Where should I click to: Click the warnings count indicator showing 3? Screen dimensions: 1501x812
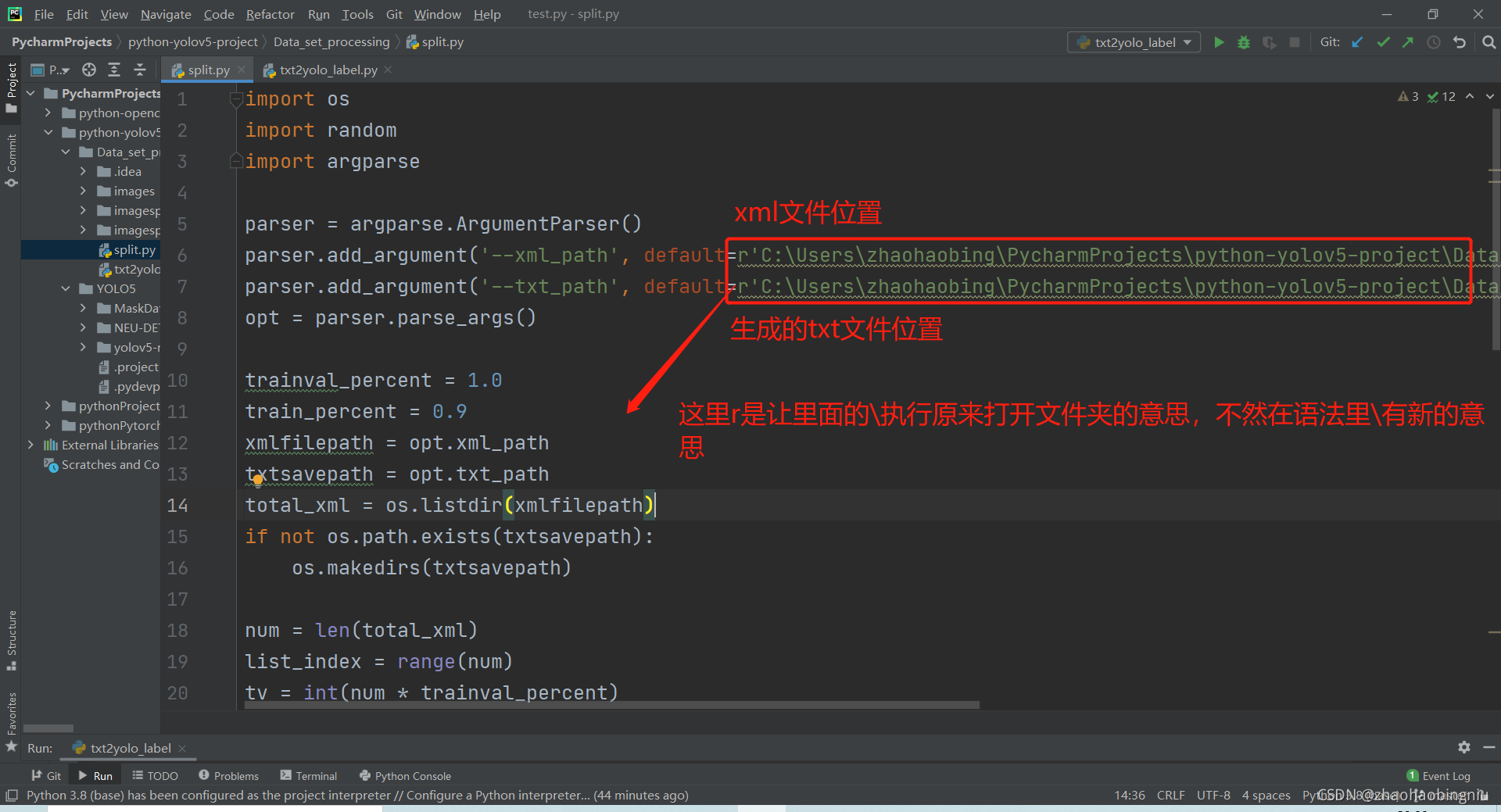point(1408,96)
